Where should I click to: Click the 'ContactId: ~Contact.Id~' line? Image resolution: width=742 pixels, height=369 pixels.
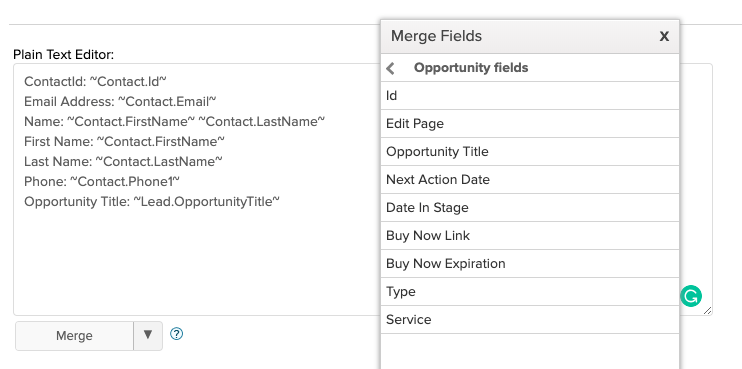tap(95, 81)
